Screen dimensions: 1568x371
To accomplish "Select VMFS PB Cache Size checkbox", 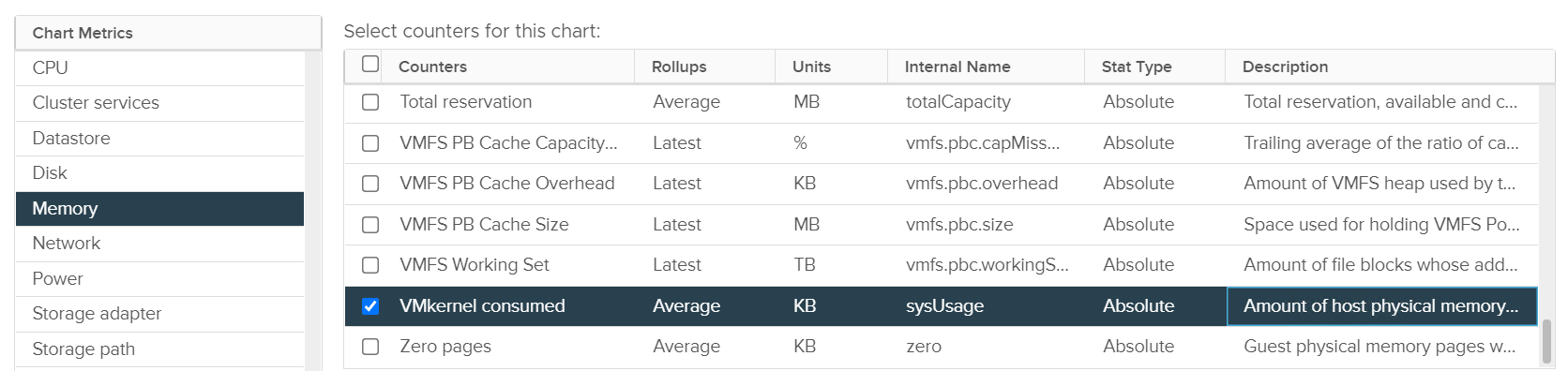I will pos(370,225).
